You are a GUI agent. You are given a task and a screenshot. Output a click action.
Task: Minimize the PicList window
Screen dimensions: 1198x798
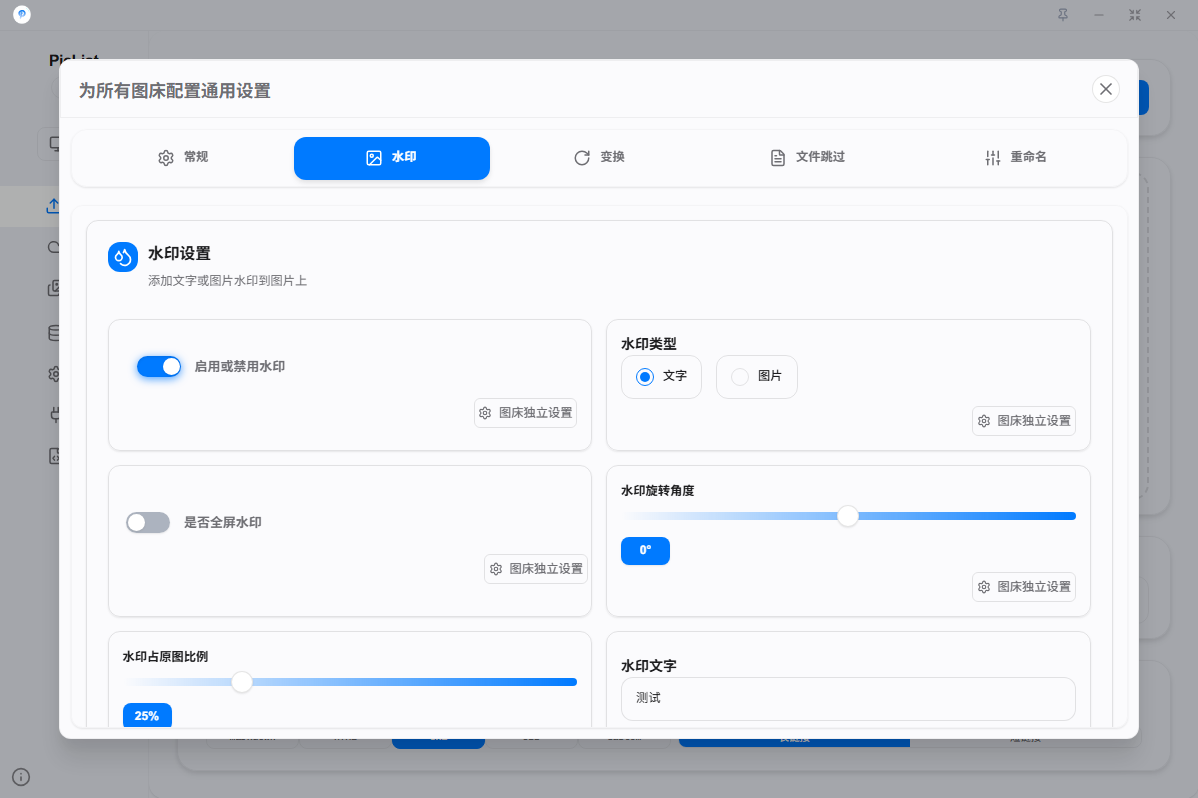(x=1099, y=15)
